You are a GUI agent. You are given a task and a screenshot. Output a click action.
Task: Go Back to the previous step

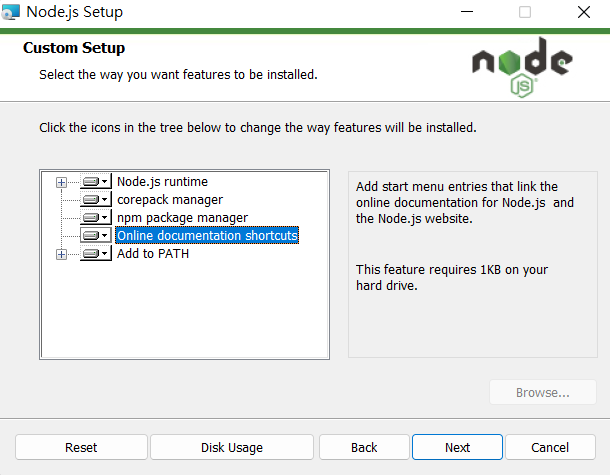click(x=364, y=447)
